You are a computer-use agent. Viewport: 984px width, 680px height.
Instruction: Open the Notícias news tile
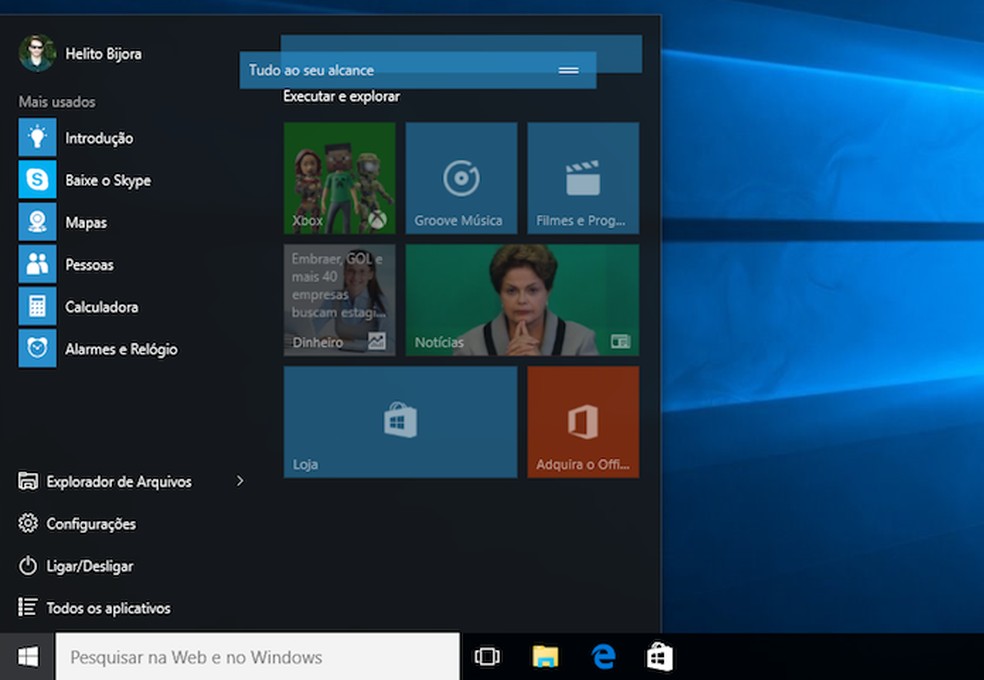522,300
